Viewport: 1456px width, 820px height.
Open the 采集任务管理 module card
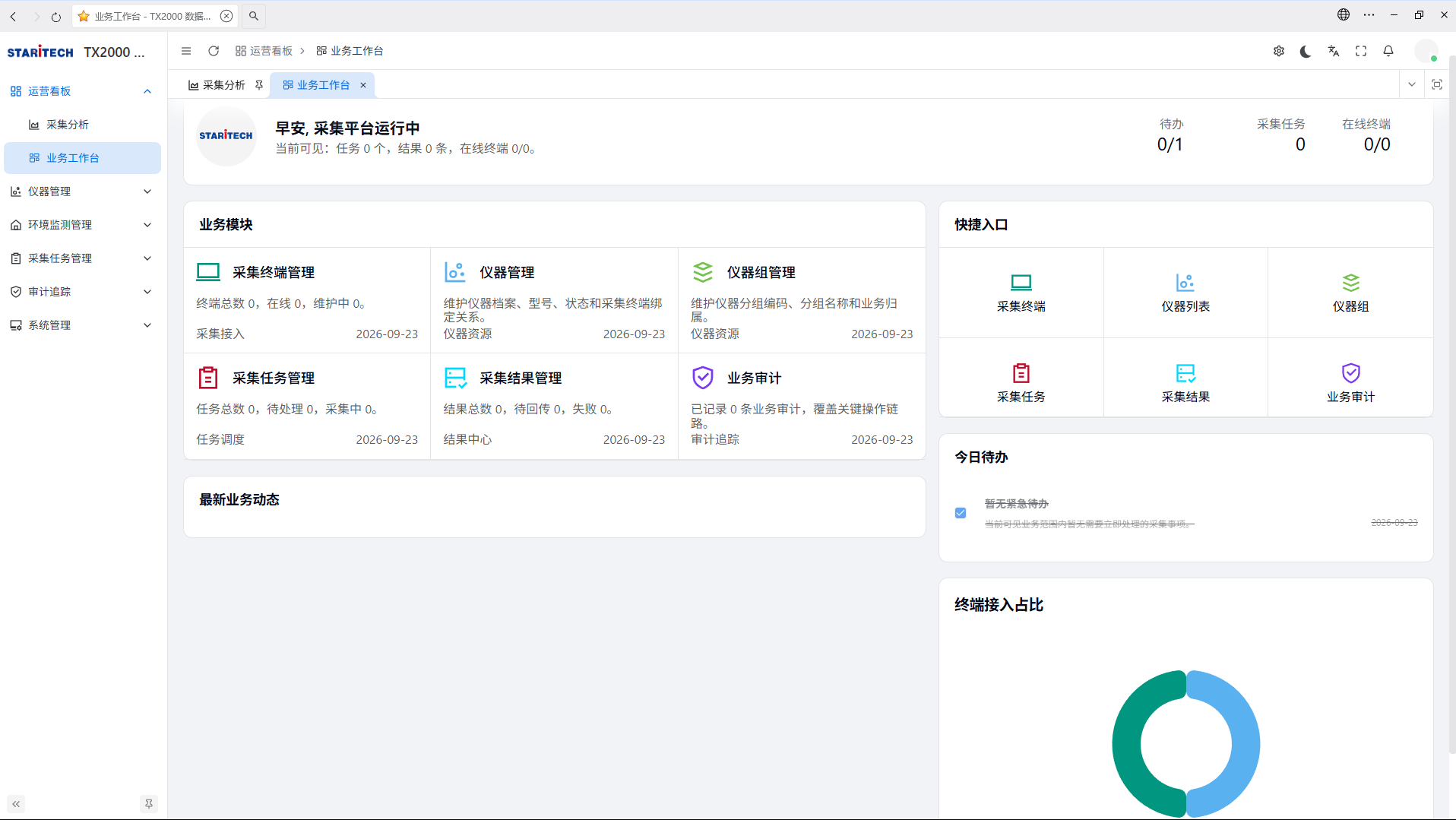(307, 407)
